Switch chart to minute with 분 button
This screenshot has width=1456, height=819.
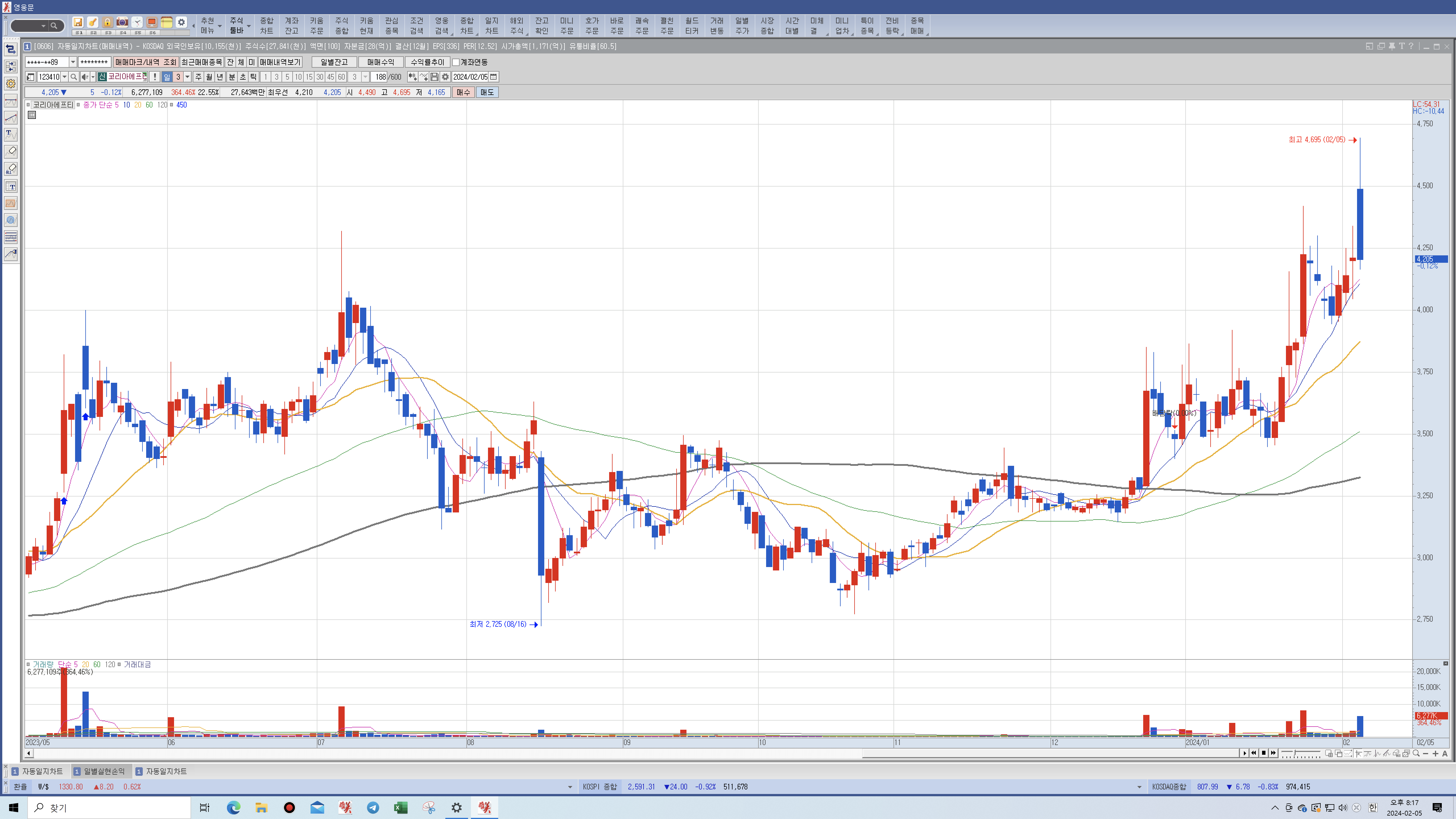click(232, 77)
